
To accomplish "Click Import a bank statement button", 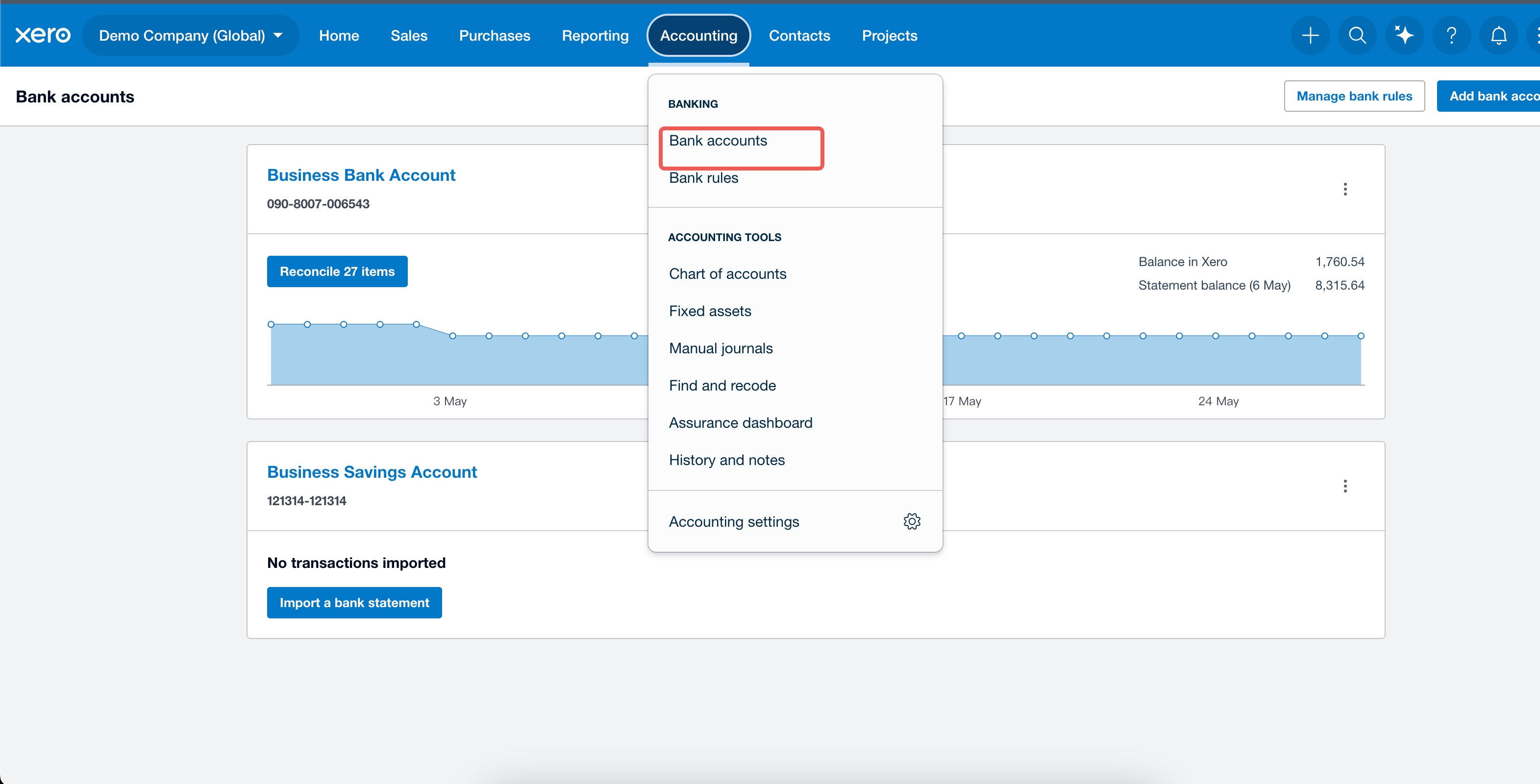I will 354,602.
